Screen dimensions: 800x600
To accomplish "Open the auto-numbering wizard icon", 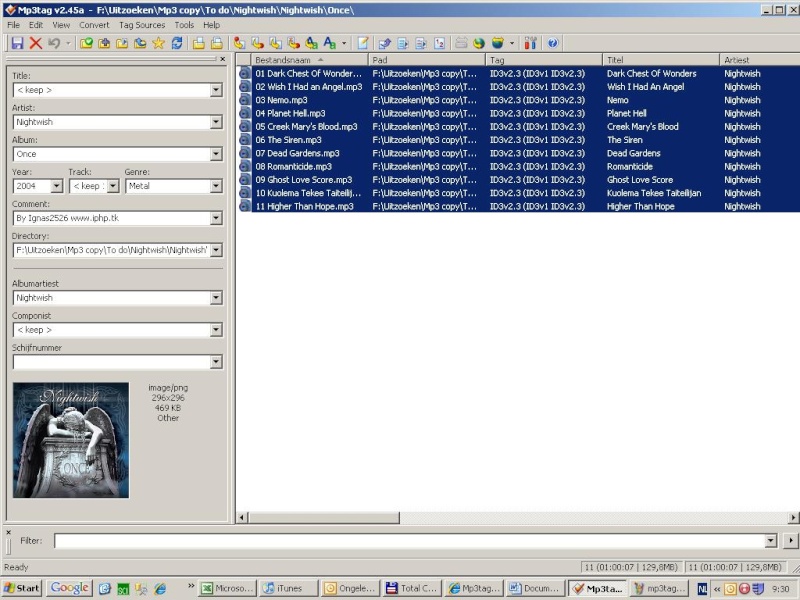I will [439, 43].
